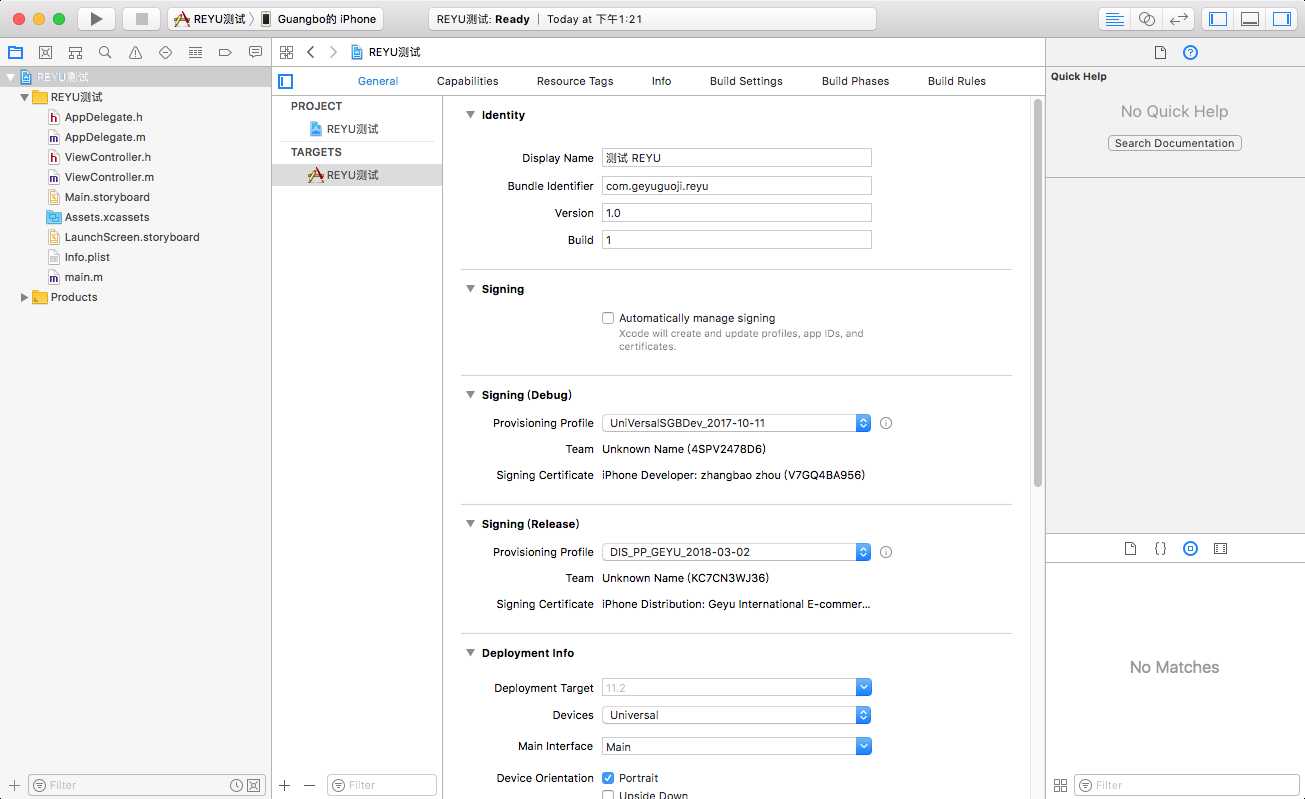Click the Stop button in toolbar
The height and width of the screenshot is (799, 1305).
coord(141,19)
